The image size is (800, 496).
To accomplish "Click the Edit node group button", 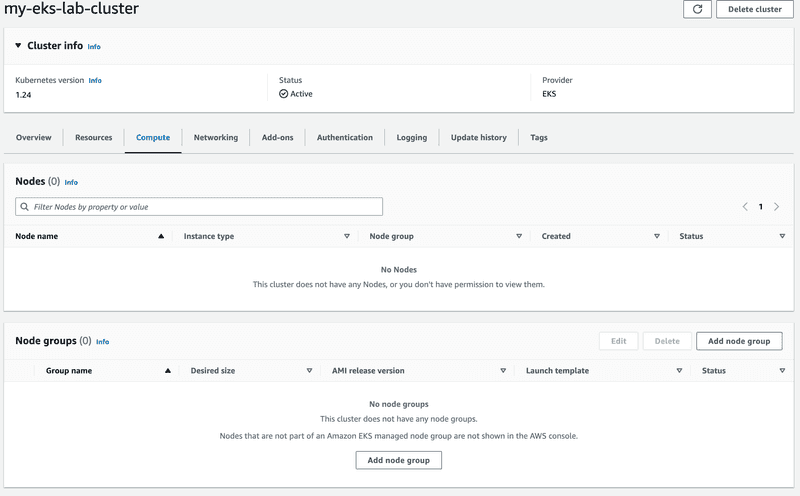I will 618,341.
